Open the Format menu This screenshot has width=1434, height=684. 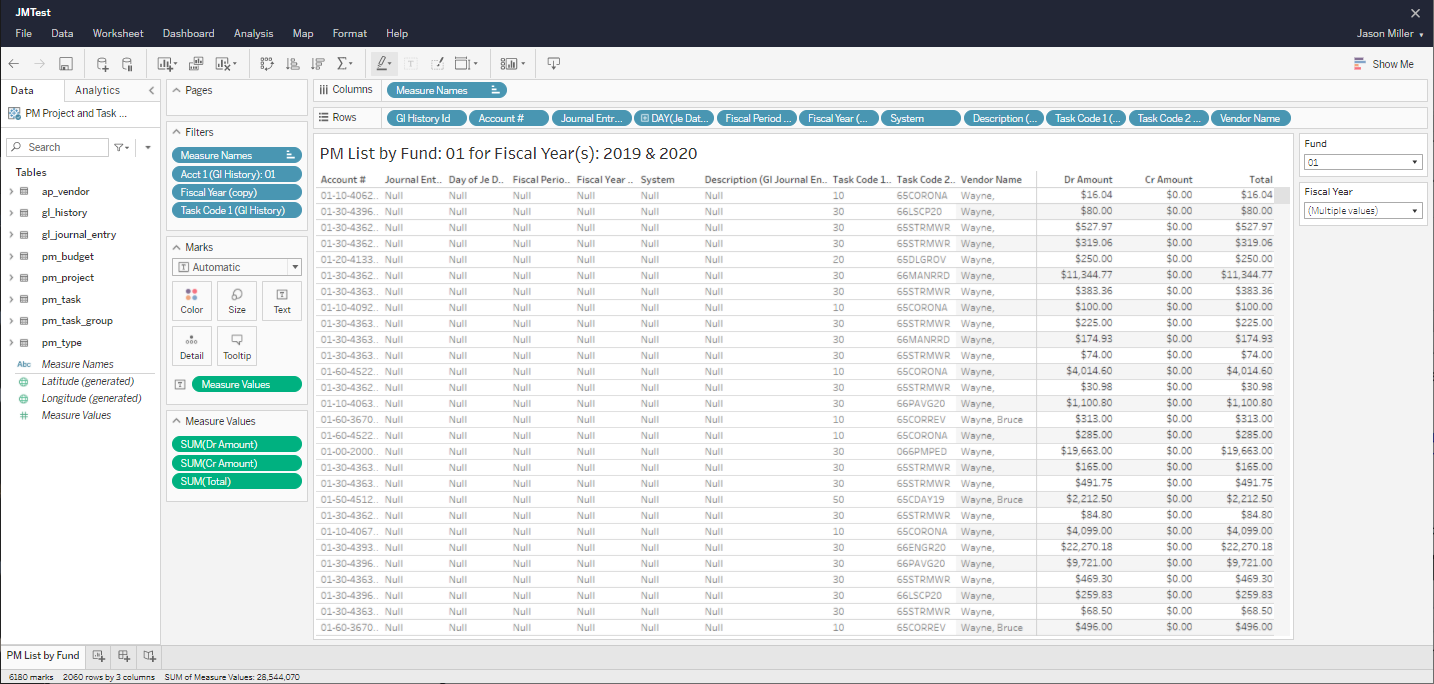[350, 34]
